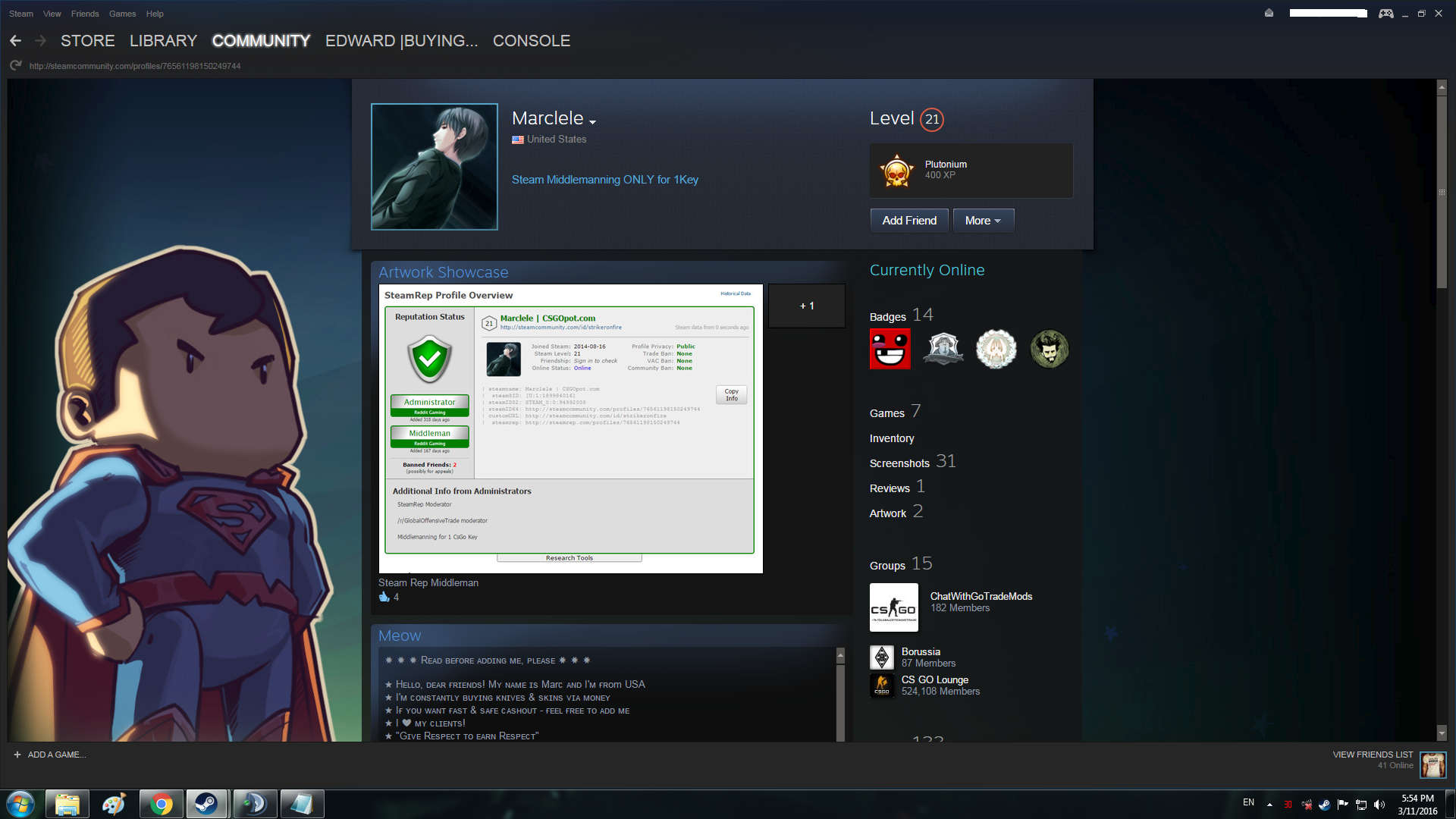This screenshot has width=1456, height=819.
Task: Click the profile avatar image
Action: (435, 167)
